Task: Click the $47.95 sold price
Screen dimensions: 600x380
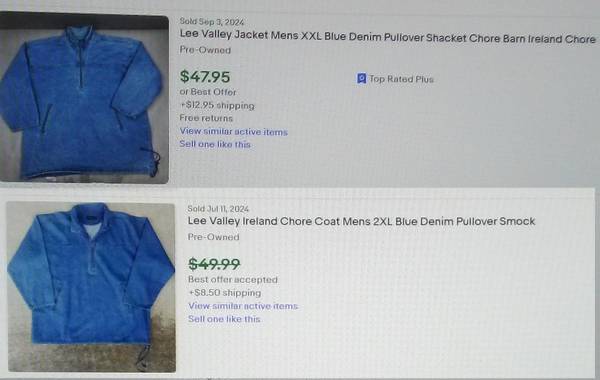Action: coord(205,77)
